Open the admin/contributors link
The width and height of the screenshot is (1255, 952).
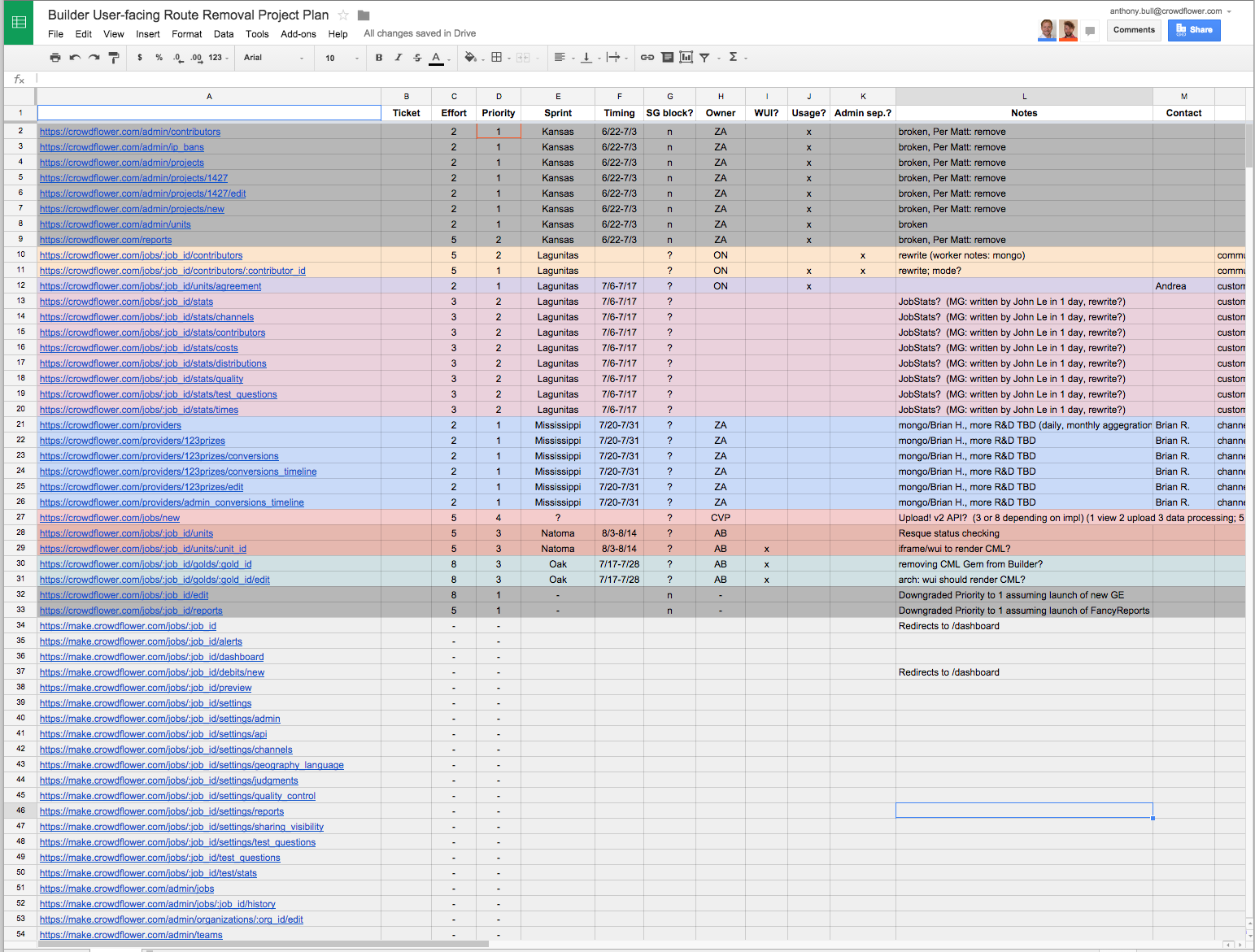point(130,132)
